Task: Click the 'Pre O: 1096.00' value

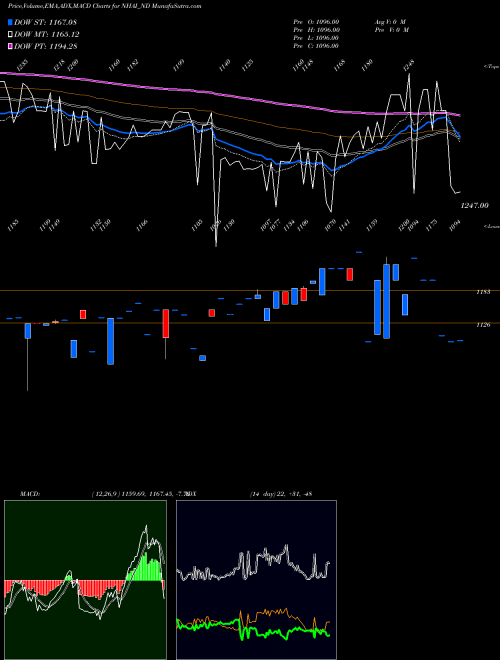Action: [316, 22]
